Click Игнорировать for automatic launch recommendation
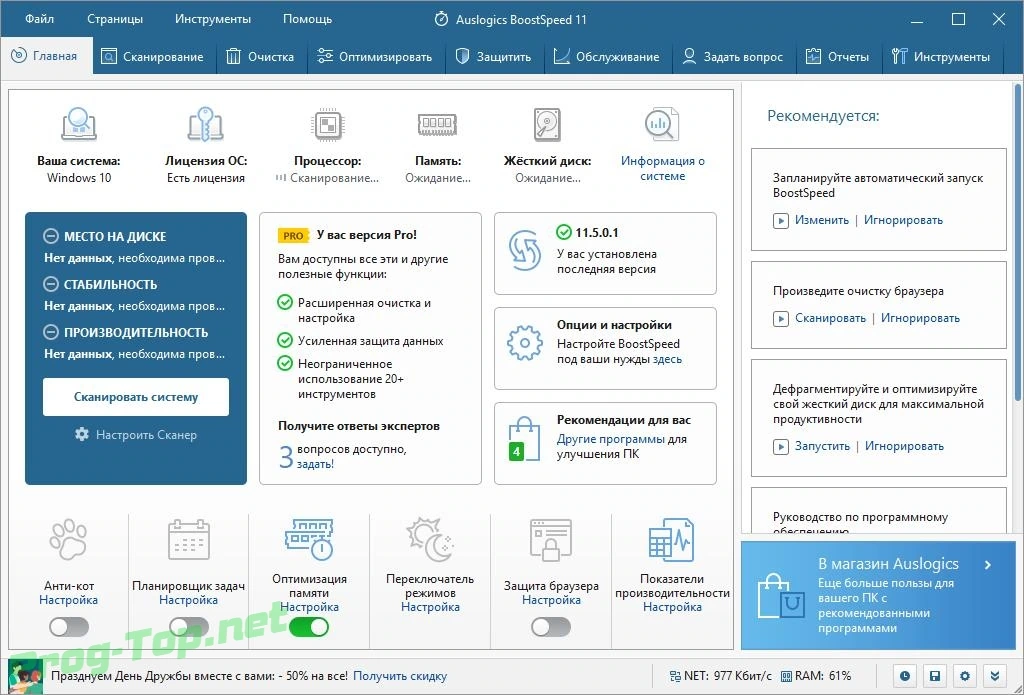This screenshot has height=695, width=1024. point(903,220)
